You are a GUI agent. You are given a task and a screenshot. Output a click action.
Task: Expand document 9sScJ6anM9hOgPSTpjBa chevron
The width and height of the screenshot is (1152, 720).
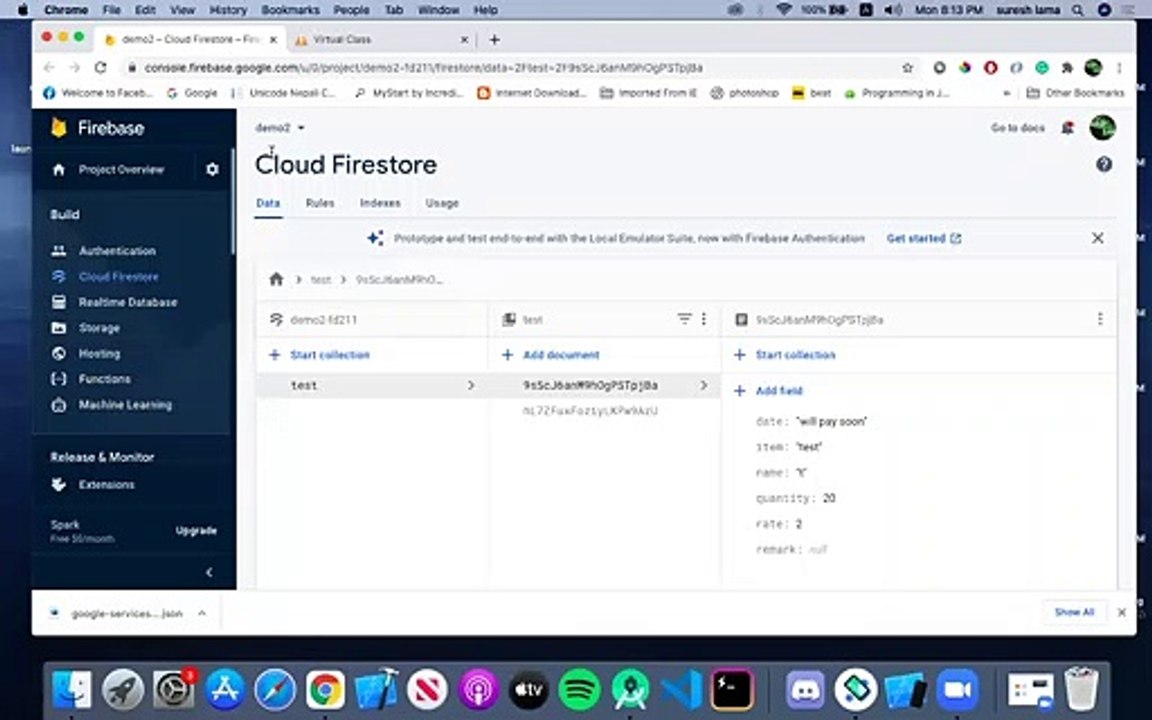(703, 386)
